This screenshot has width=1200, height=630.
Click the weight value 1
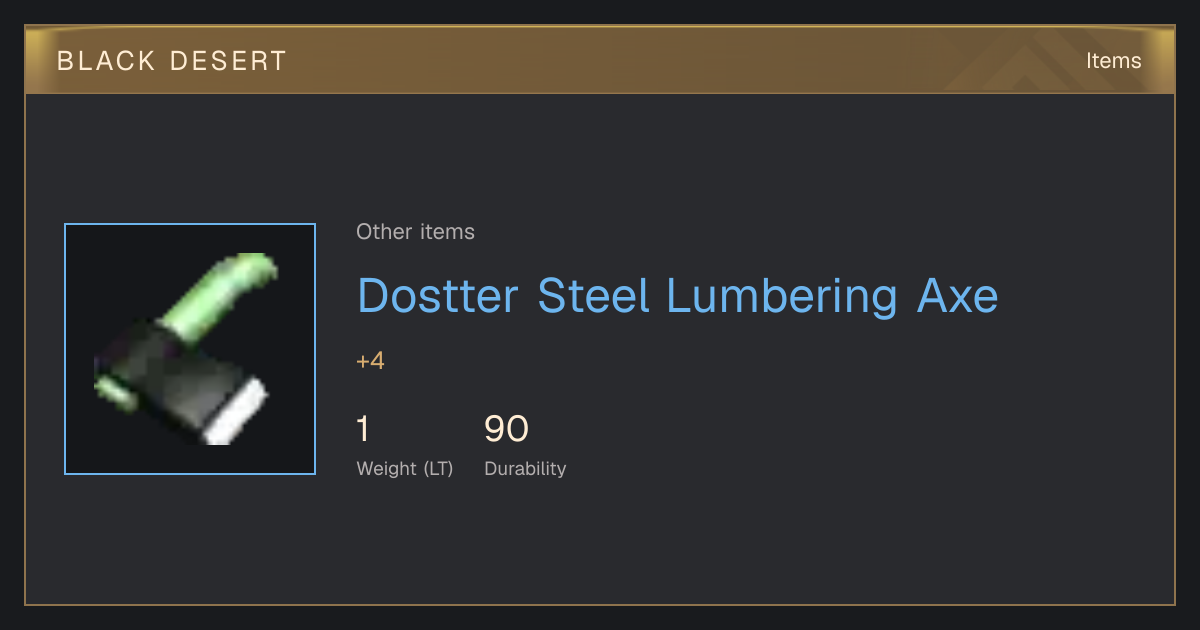[x=363, y=429]
